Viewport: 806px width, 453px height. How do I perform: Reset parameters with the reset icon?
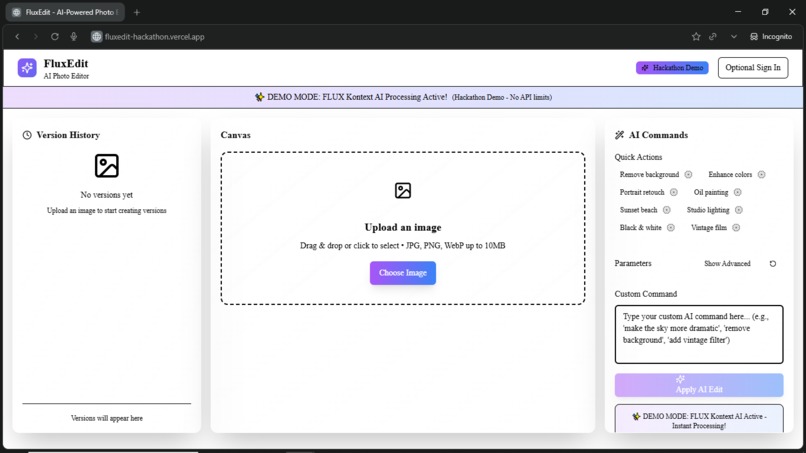[x=773, y=263]
